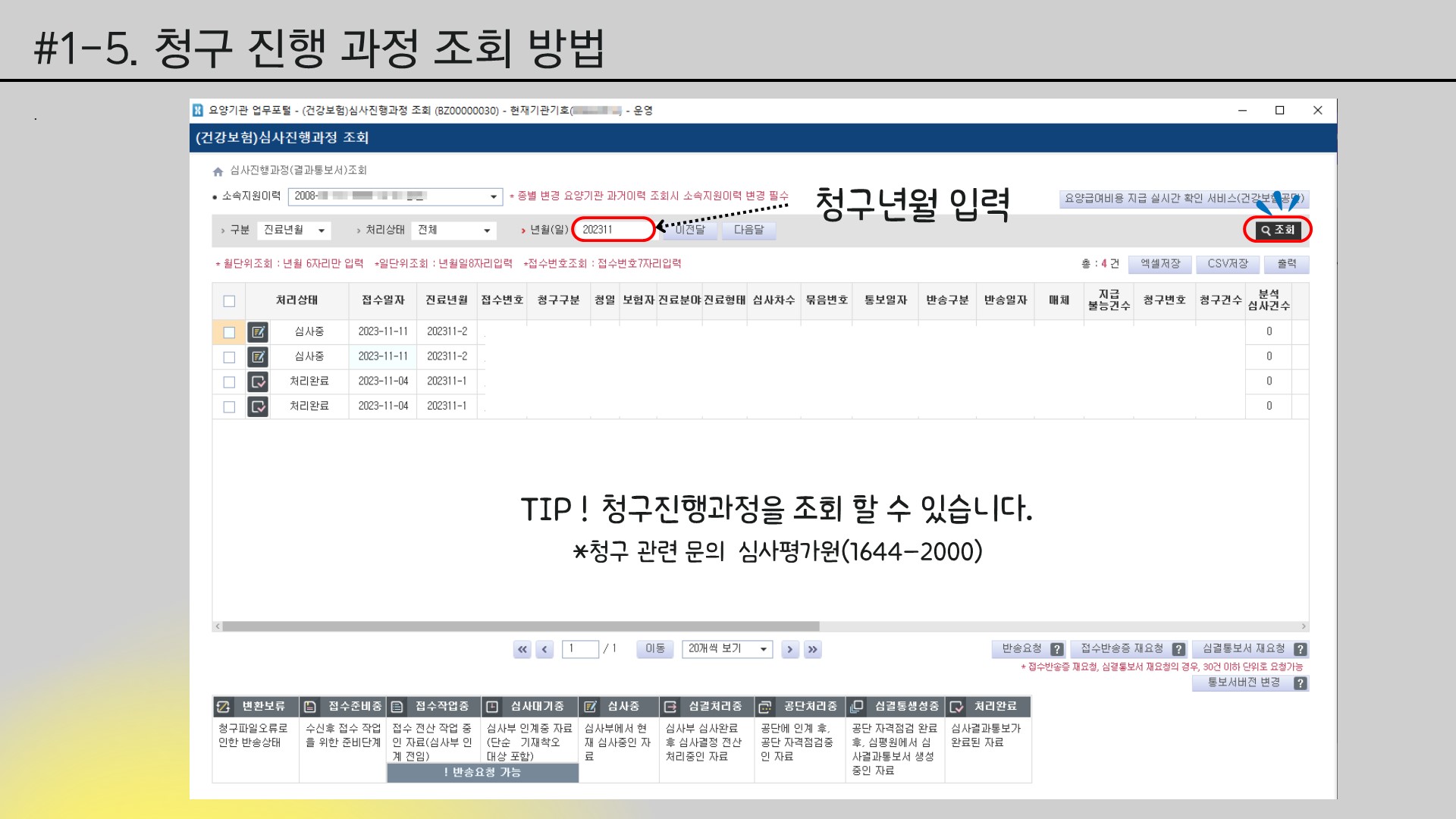Click the edit icon on second 심사중 row
Viewport: 1456px width, 819px height.
[x=258, y=356]
